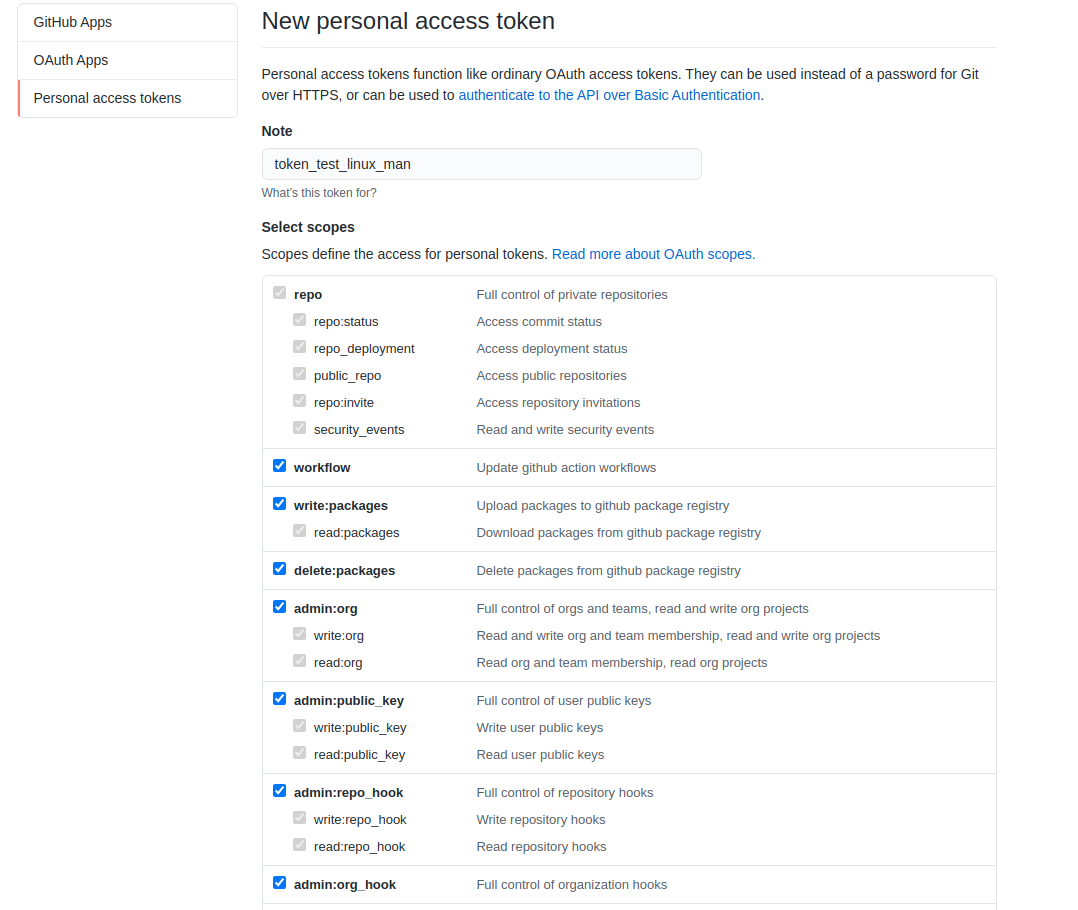Open the GitHub Apps settings page
This screenshot has height=910, width=1078.
72,21
